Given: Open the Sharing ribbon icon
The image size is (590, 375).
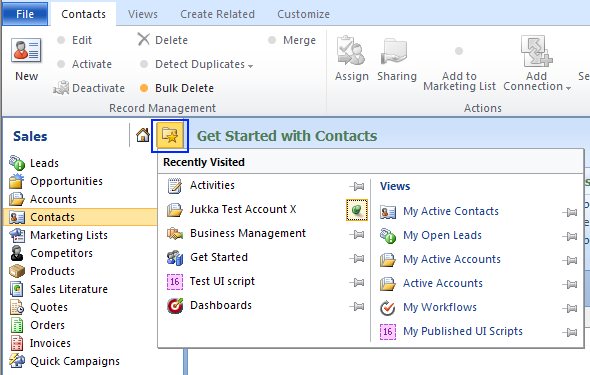Looking at the screenshot, I should [394, 51].
